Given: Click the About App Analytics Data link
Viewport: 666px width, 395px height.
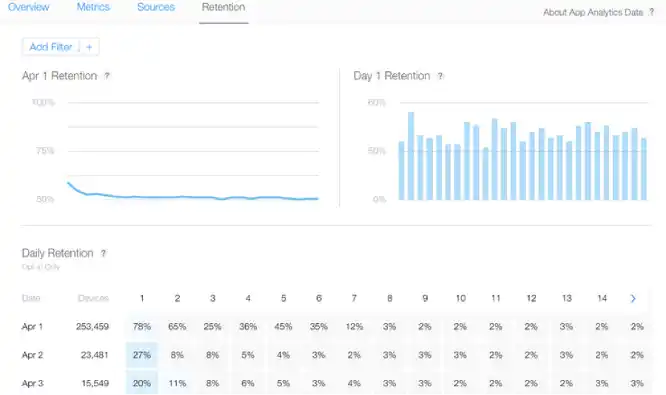Looking at the screenshot, I should 593,13.
